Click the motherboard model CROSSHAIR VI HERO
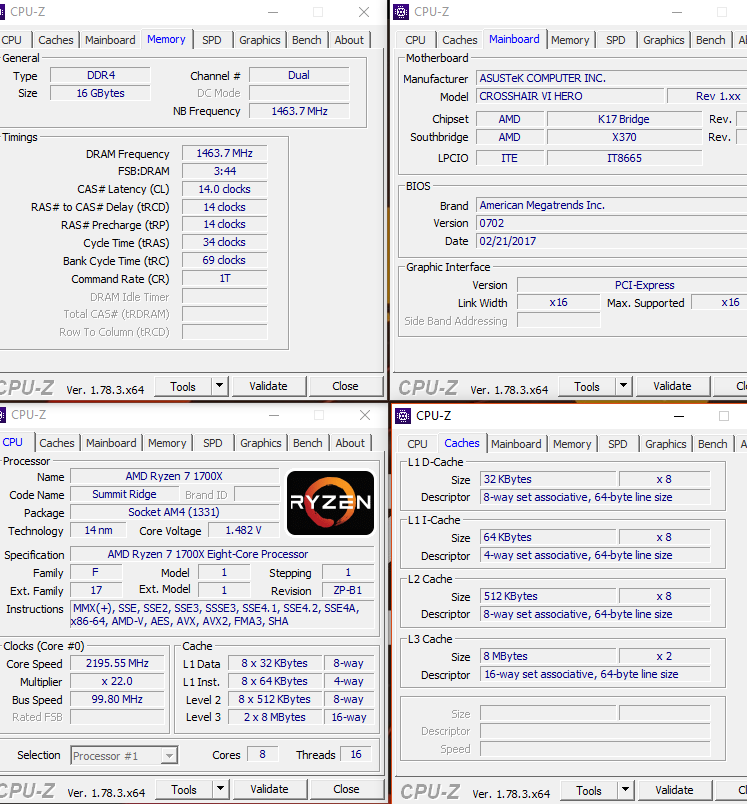This screenshot has width=747, height=804. 570,96
